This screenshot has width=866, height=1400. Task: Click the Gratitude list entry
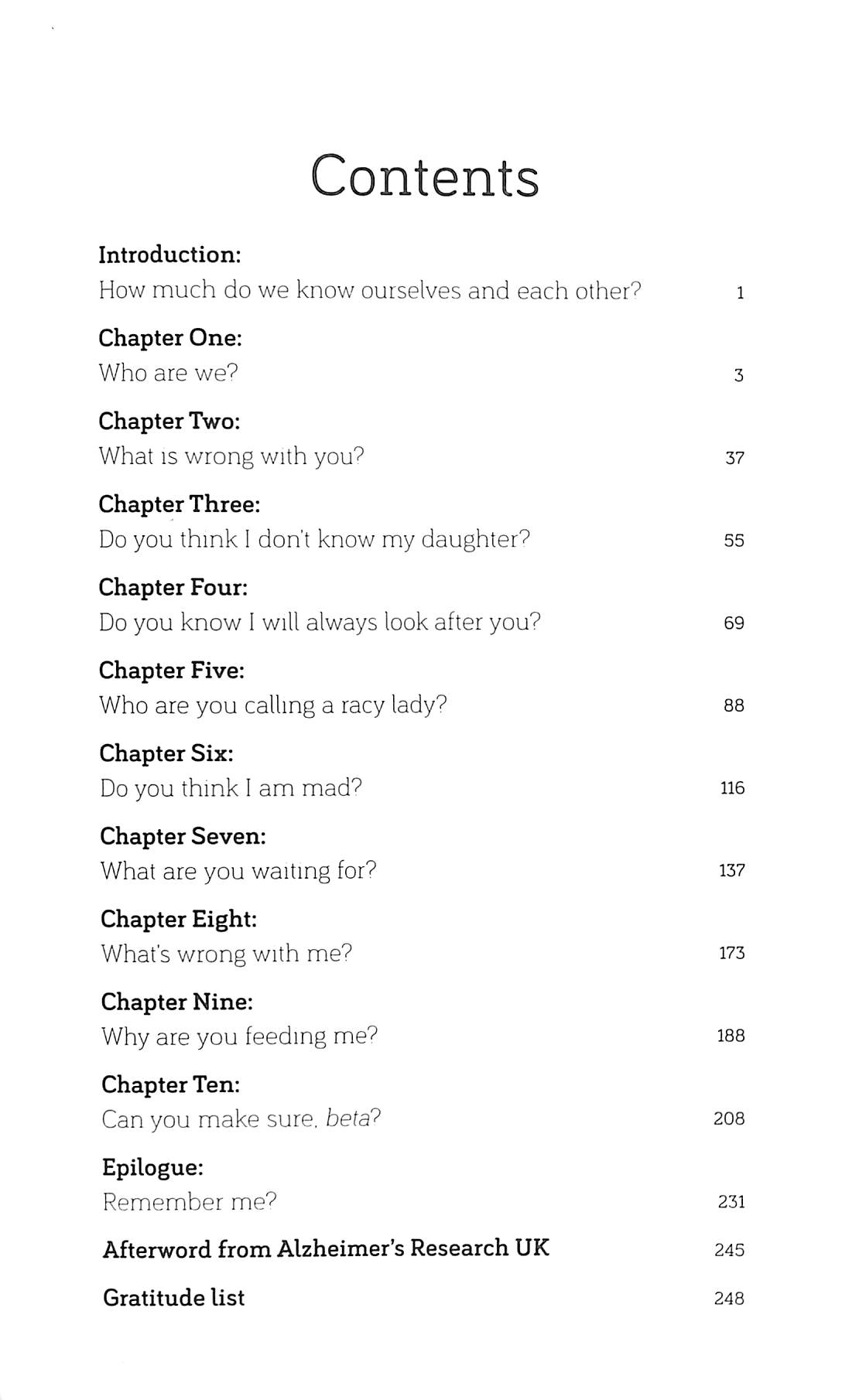[173, 1298]
